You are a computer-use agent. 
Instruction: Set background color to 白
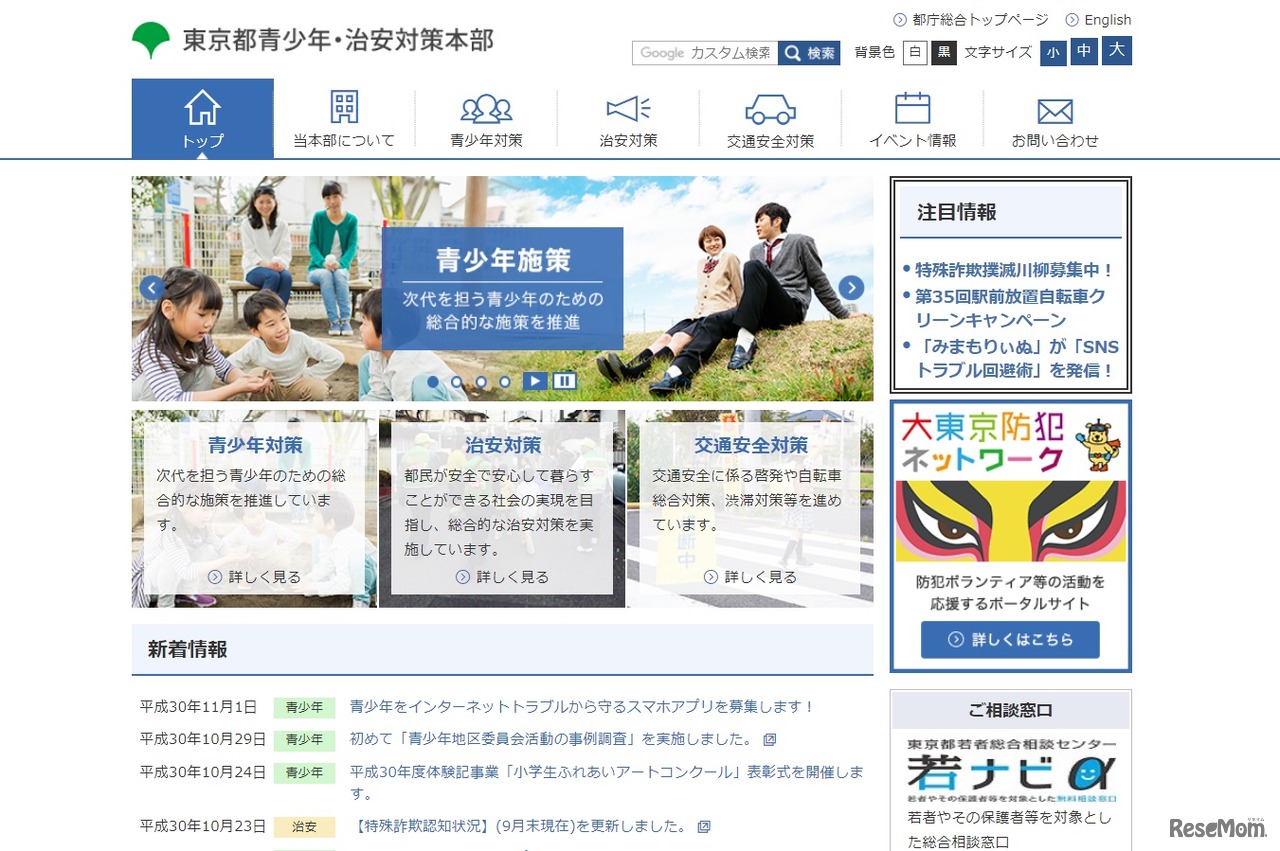click(x=914, y=52)
